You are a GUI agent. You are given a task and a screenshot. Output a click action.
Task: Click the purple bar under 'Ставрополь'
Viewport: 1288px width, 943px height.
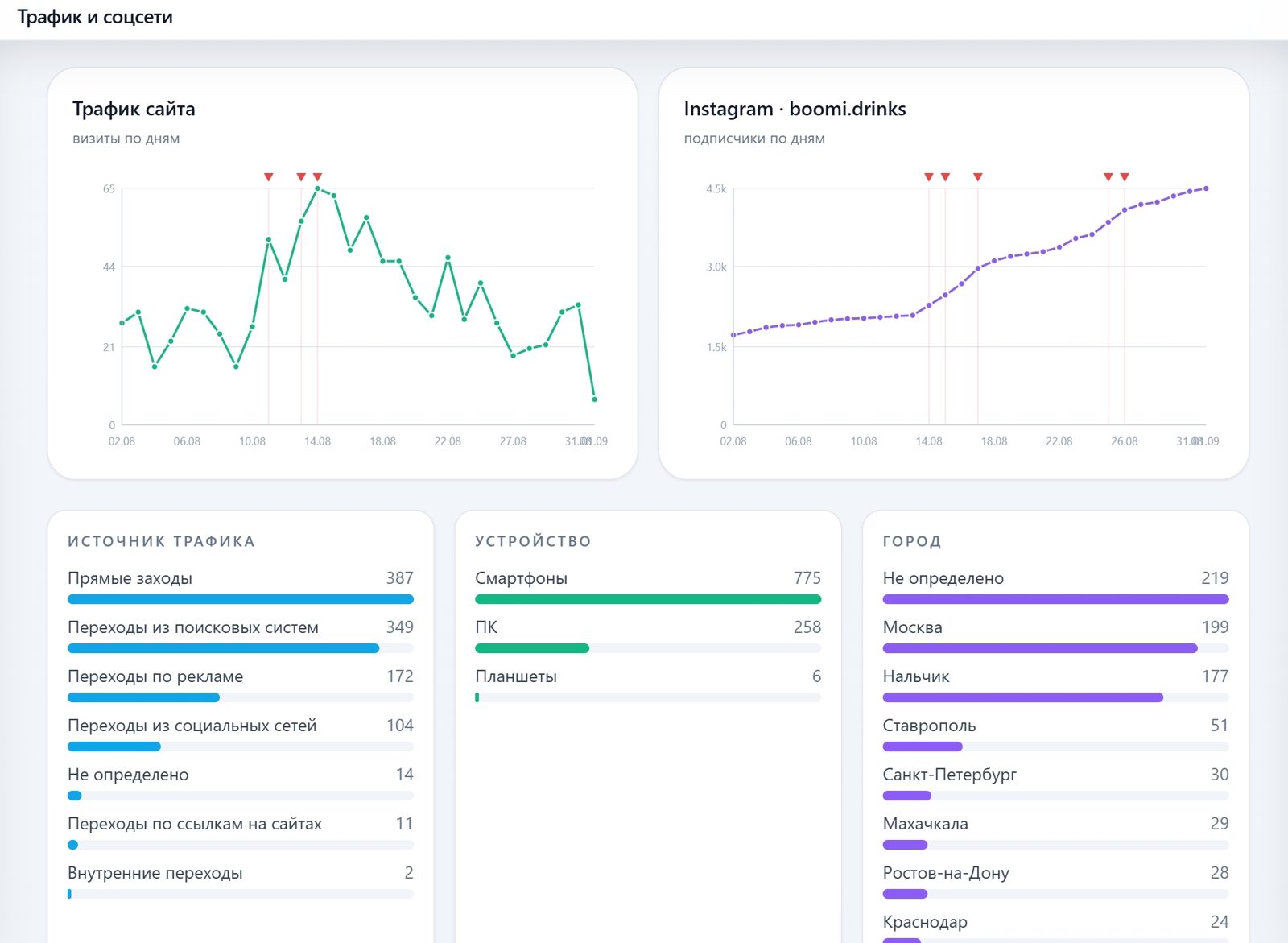[x=923, y=747]
